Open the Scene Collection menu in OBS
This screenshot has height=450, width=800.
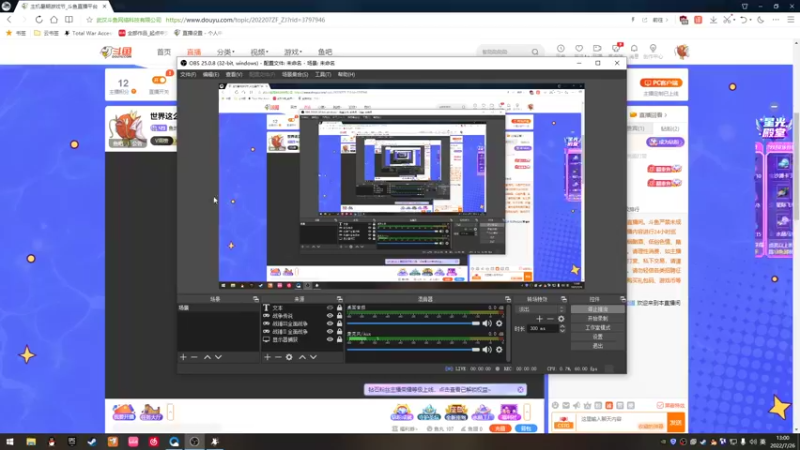click(x=295, y=74)
